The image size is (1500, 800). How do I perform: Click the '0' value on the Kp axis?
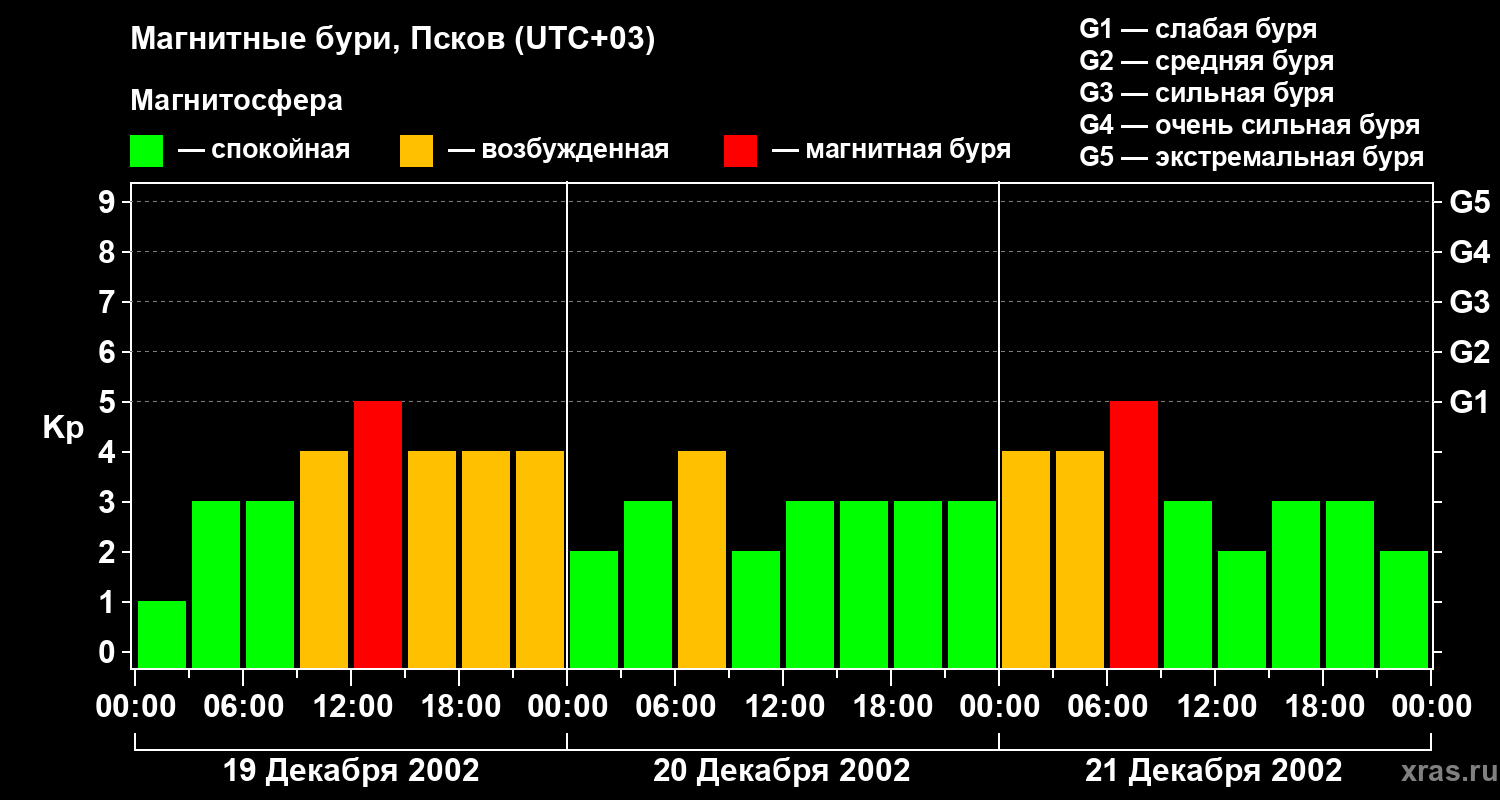point(109,652)
